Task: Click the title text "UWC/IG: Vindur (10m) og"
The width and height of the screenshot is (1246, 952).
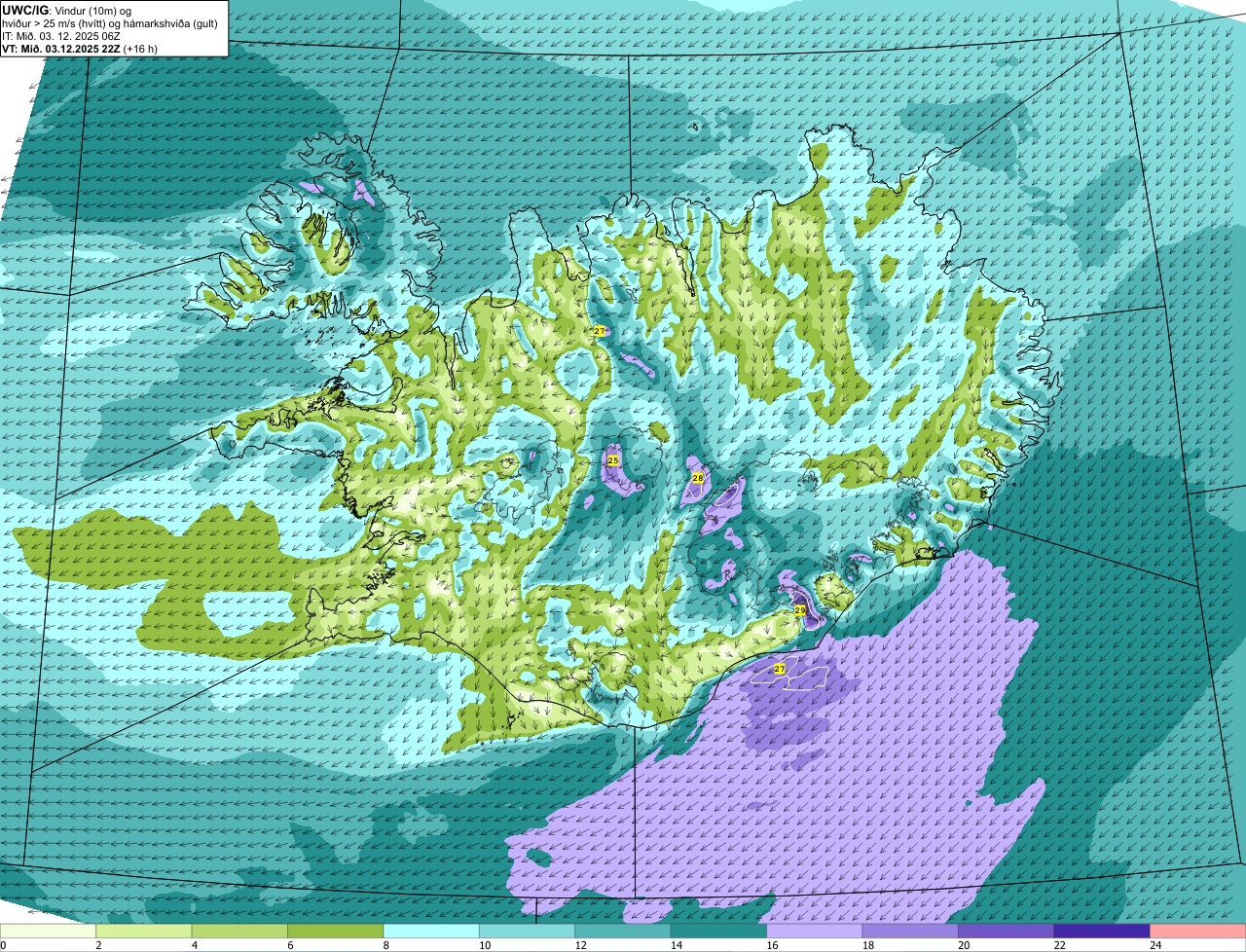Action: (66, 10)
